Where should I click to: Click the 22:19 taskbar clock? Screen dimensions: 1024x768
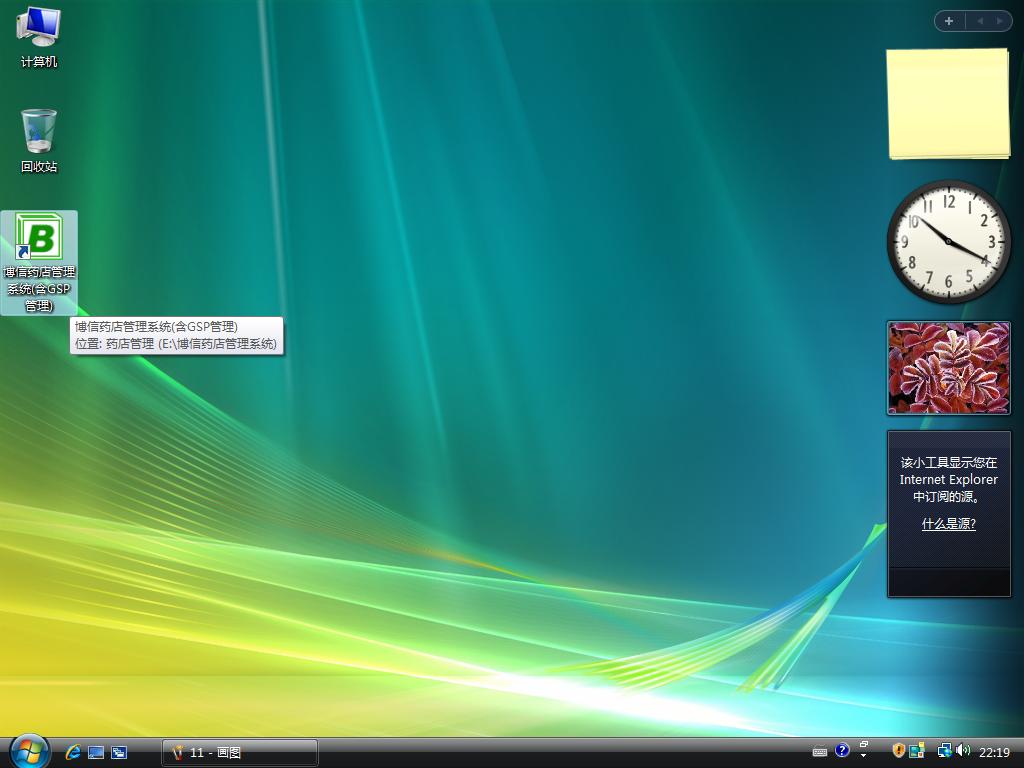pyautogui.click(x=994, y=752)
